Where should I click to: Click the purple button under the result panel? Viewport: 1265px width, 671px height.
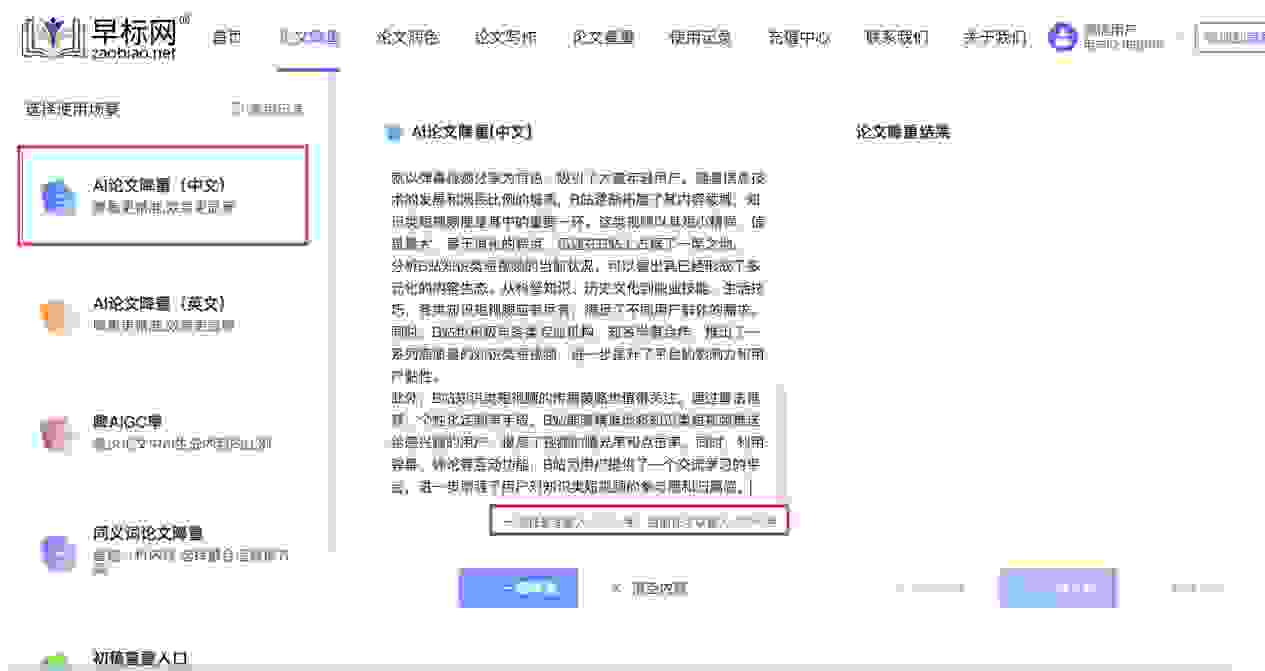[x=1058, y=588]
